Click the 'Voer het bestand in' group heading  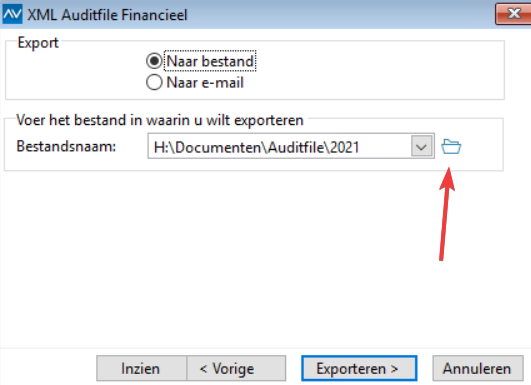point(160,120)
